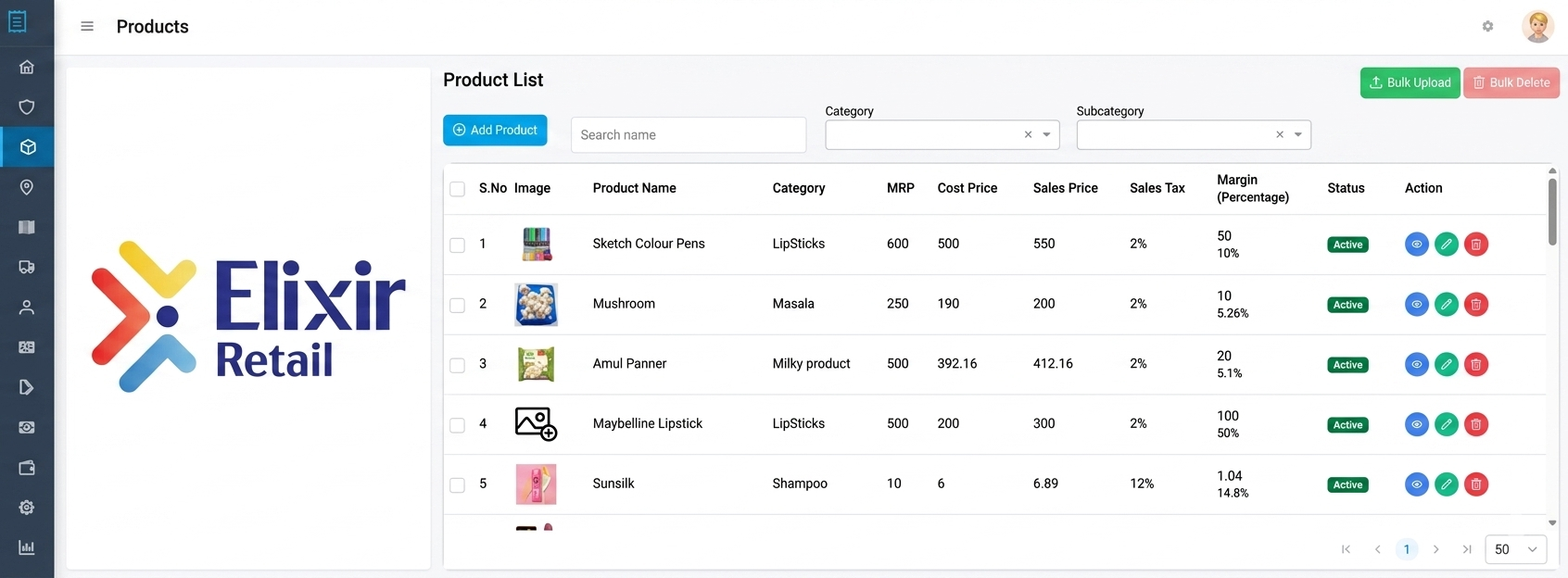This screenshot has width=1568, height=578.
Task: Check the Sunsilk row checkbox
Action: (457, 484)
